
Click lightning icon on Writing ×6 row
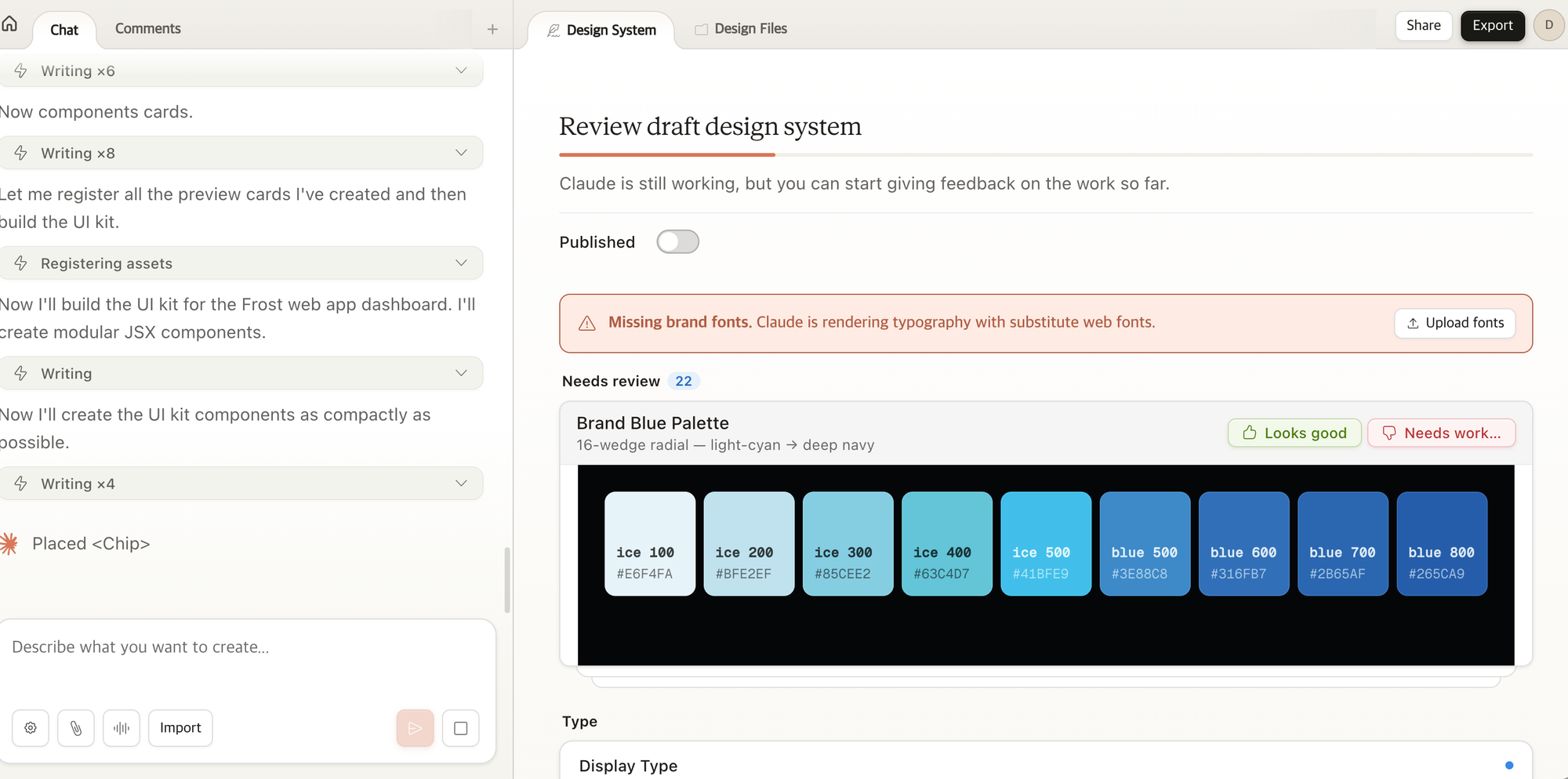[x=21, y=71]
